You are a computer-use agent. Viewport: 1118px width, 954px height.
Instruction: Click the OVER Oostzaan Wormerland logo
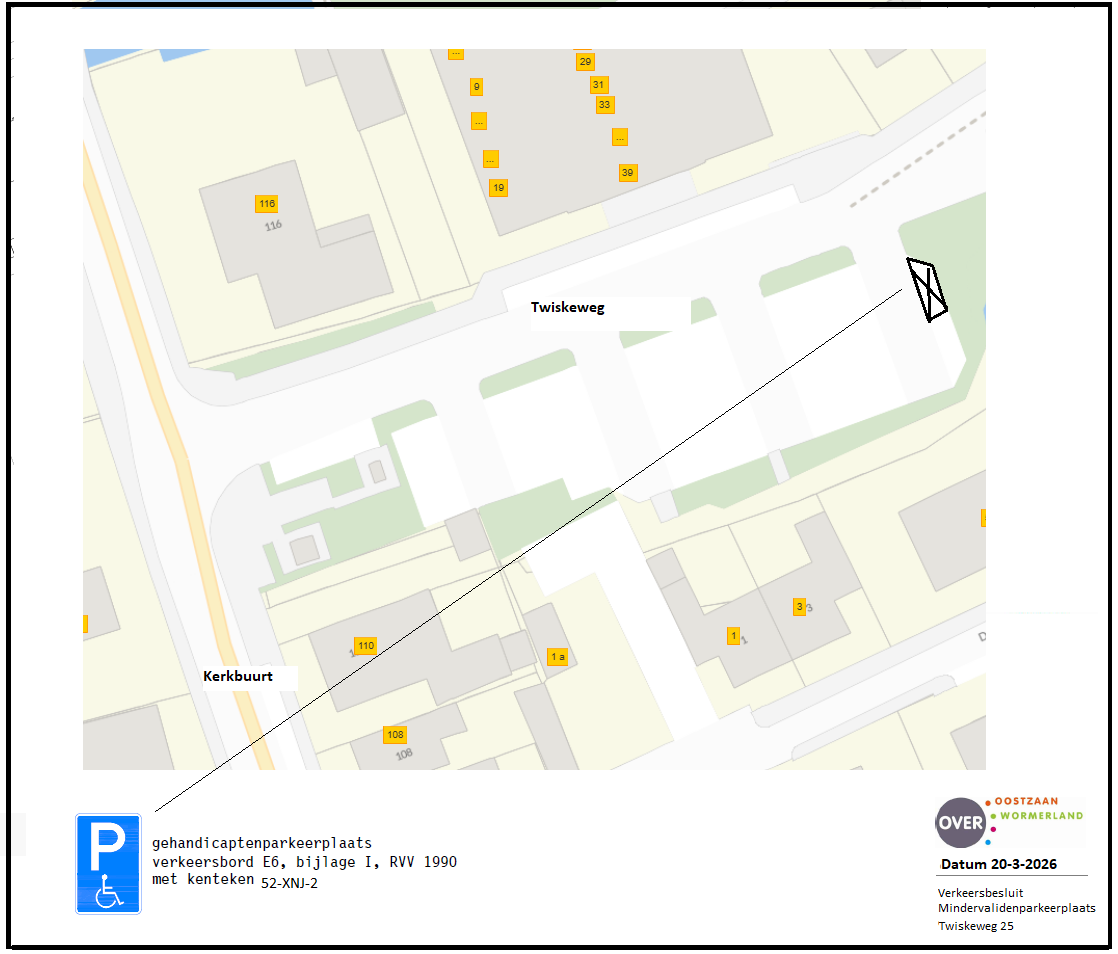point(1008,821)
